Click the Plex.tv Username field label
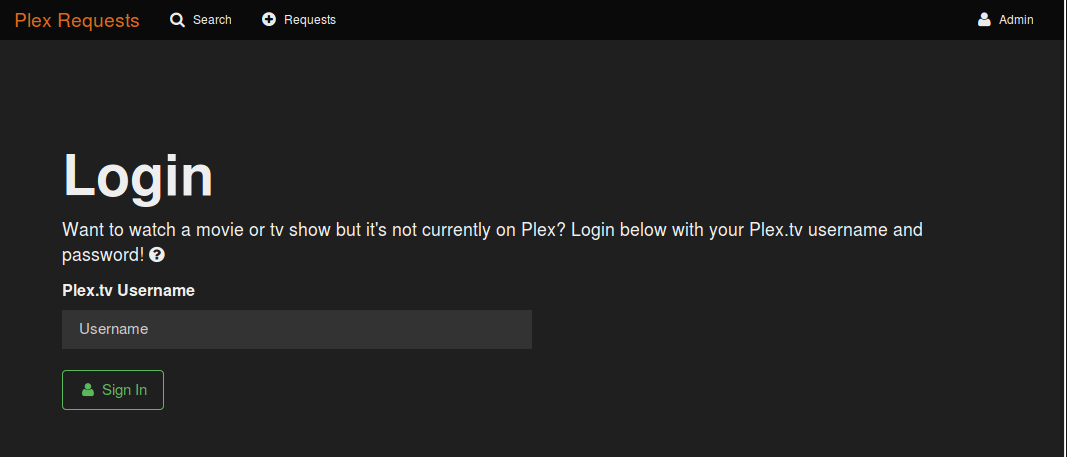 129,290
